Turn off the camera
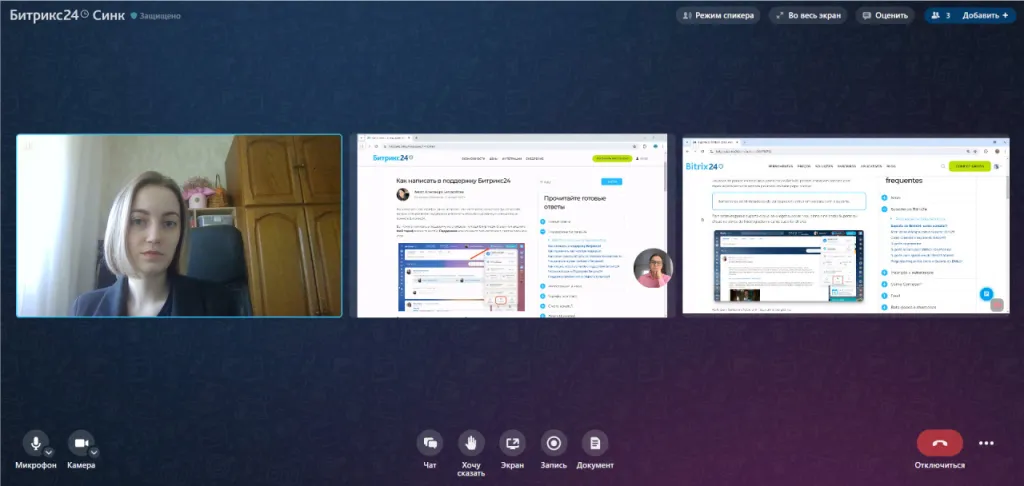 tap(81, 443)
